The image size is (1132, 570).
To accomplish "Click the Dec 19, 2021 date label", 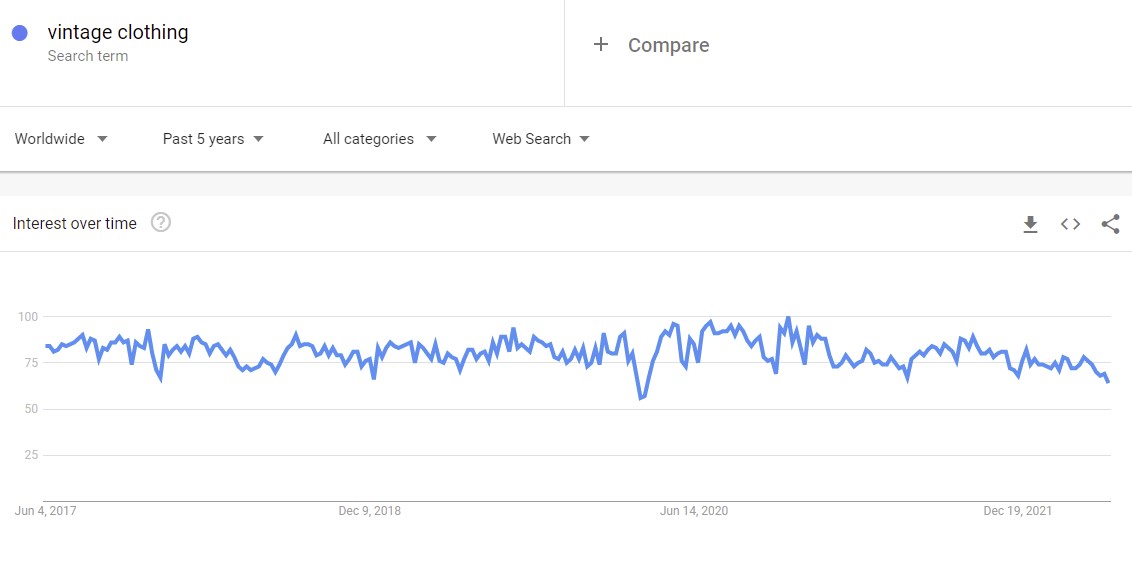I will tap(1018, 511).
